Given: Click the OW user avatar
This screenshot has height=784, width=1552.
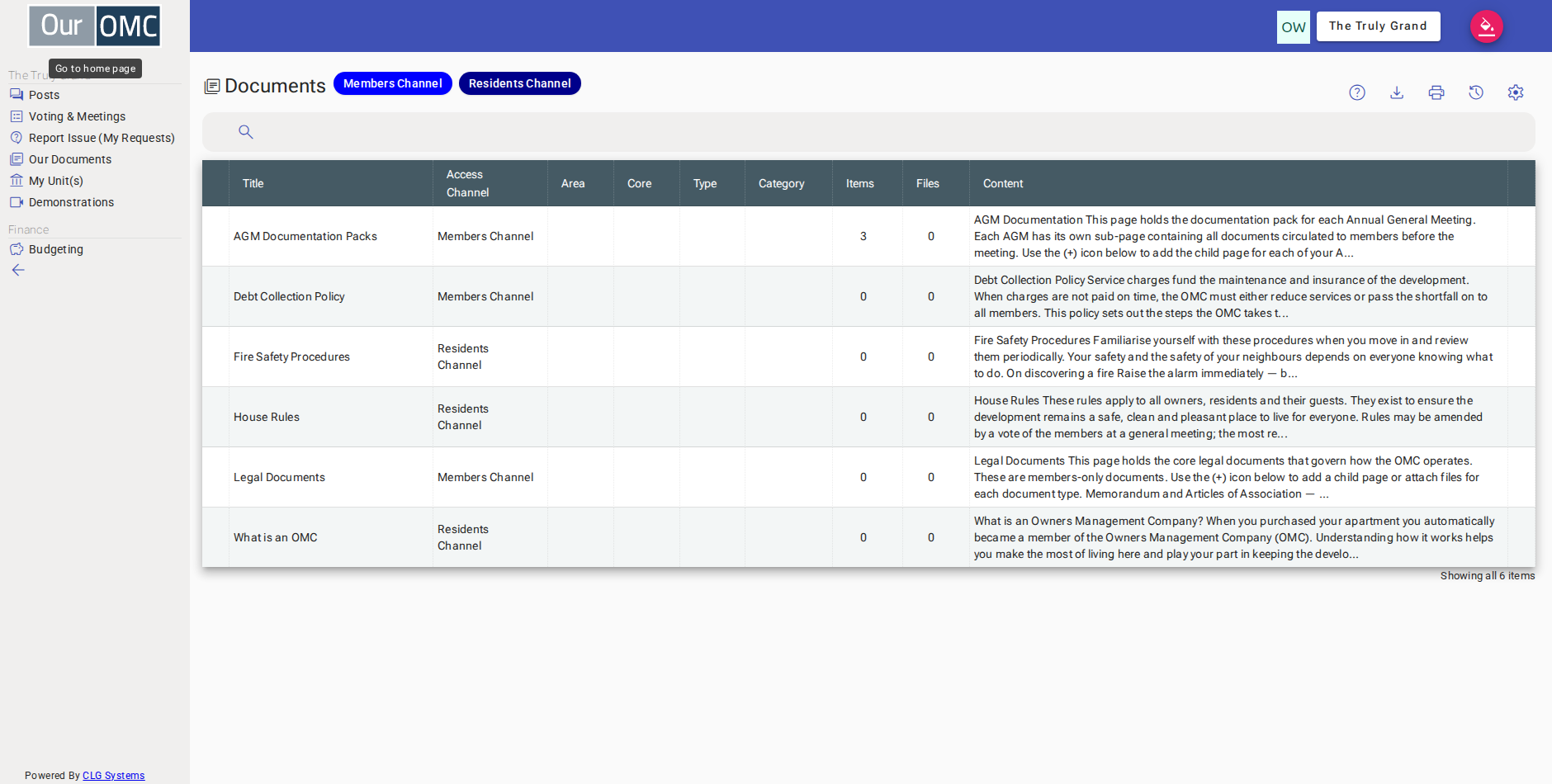Looking at the screenshot, I should point(1294,27).
